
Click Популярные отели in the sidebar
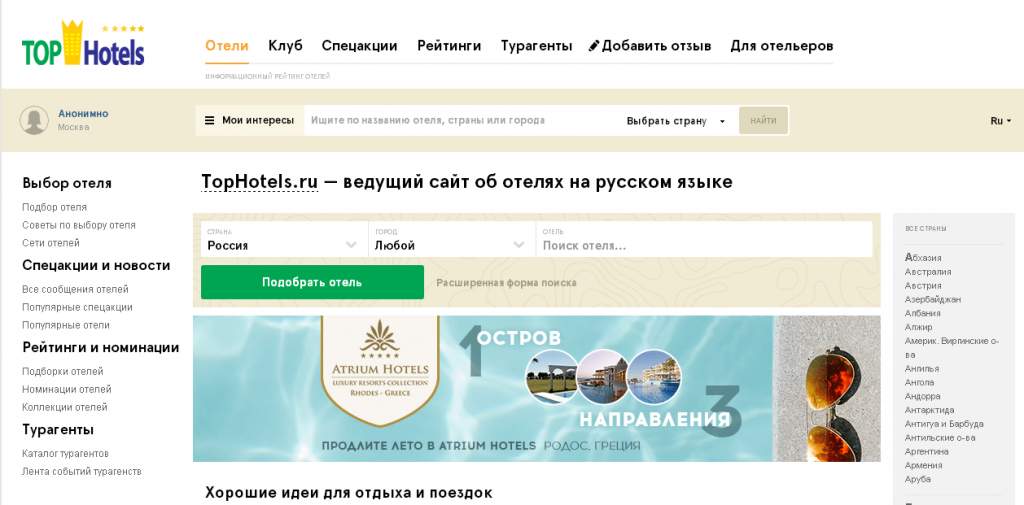(66, 325)
